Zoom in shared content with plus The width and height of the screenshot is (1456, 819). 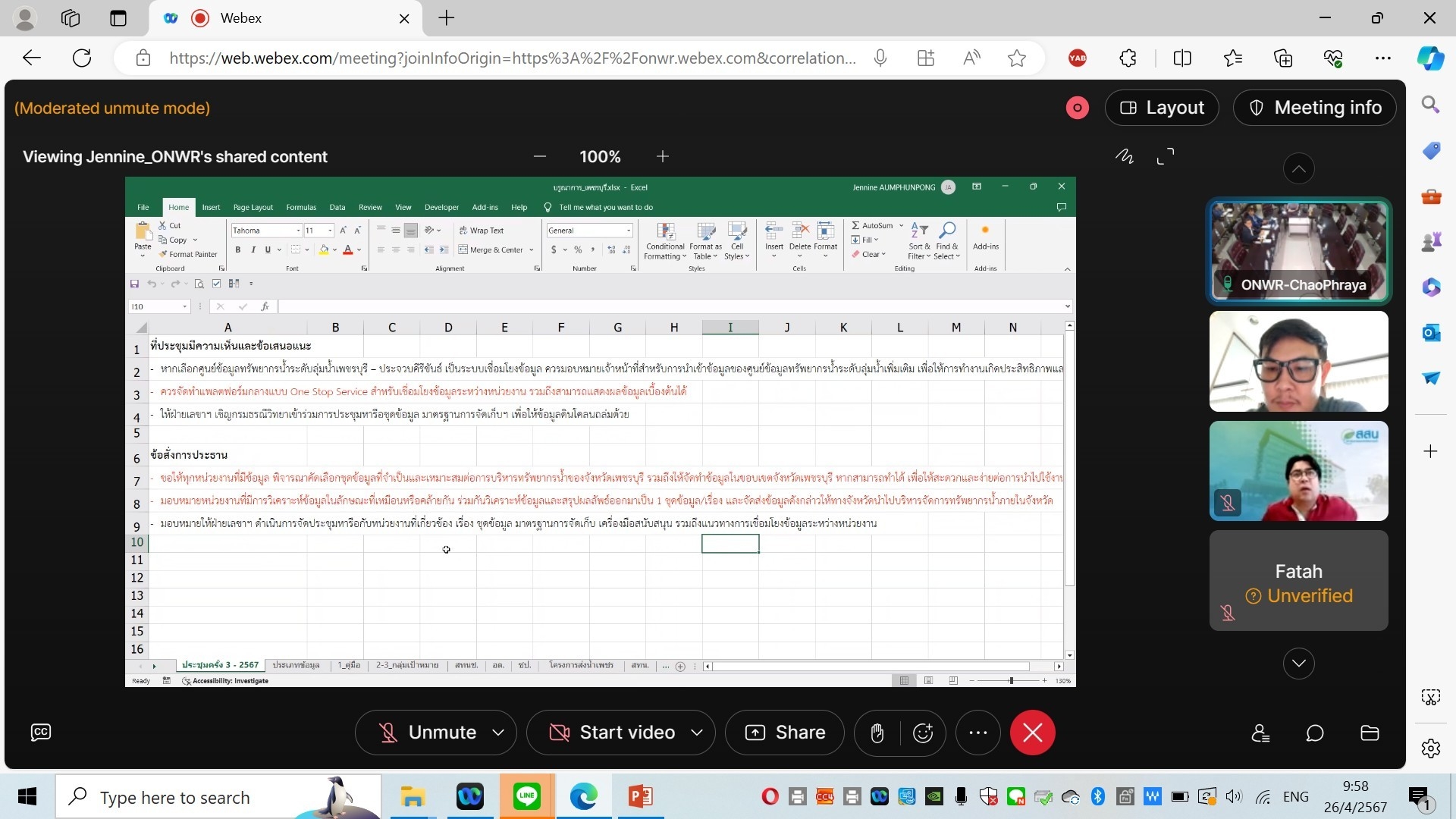point(663,156)
